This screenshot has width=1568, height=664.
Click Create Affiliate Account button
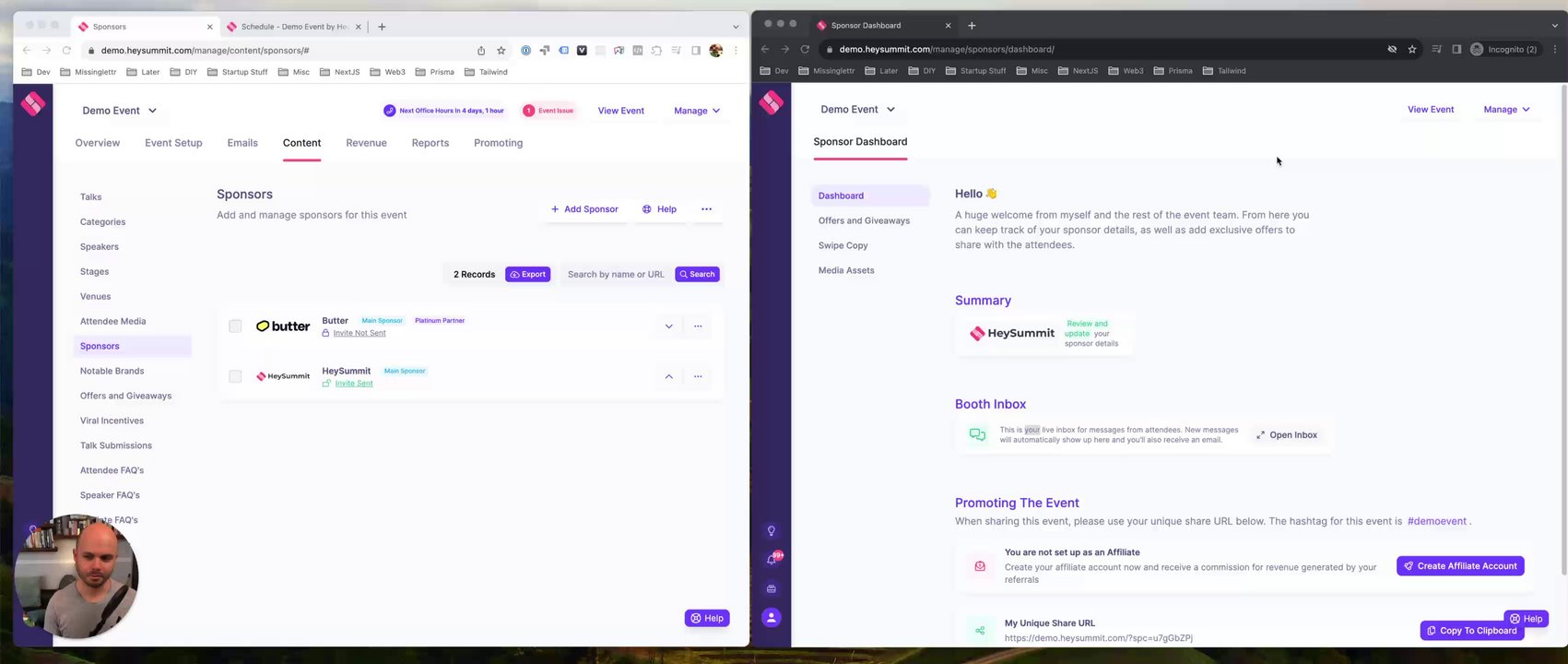point(1460,566)
